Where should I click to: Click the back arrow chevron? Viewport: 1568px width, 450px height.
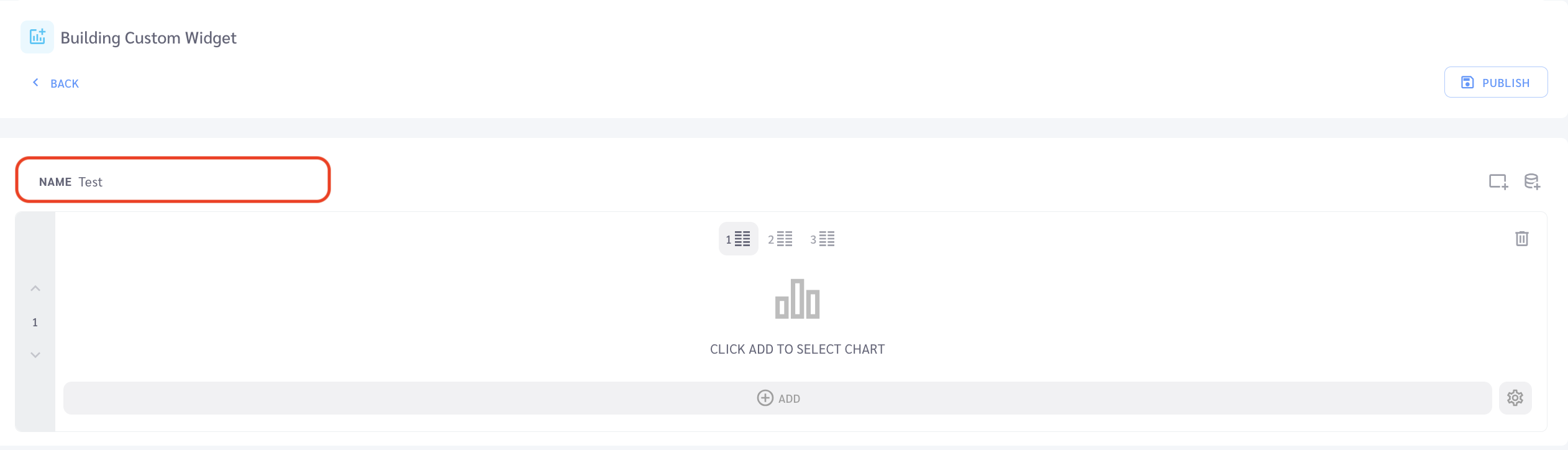point(35,83)
